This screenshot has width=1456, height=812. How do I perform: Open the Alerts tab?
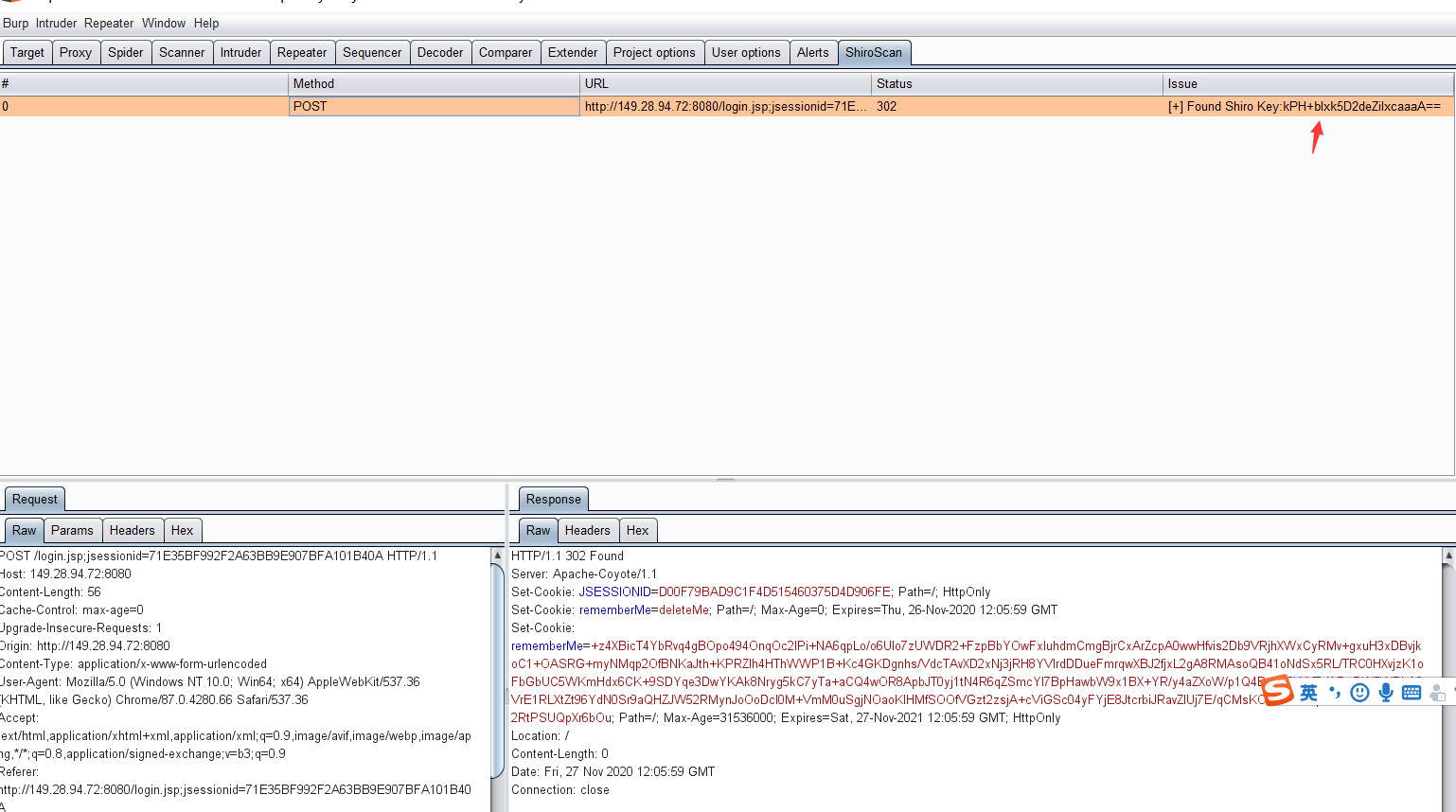(x=812, y=52)
